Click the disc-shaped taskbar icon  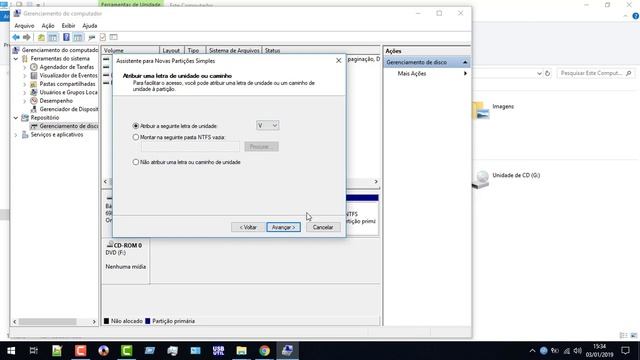104,351
